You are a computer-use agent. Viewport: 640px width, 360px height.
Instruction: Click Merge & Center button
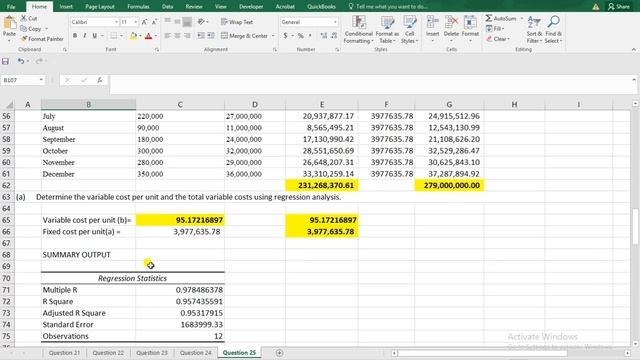(x=244, y=36)
